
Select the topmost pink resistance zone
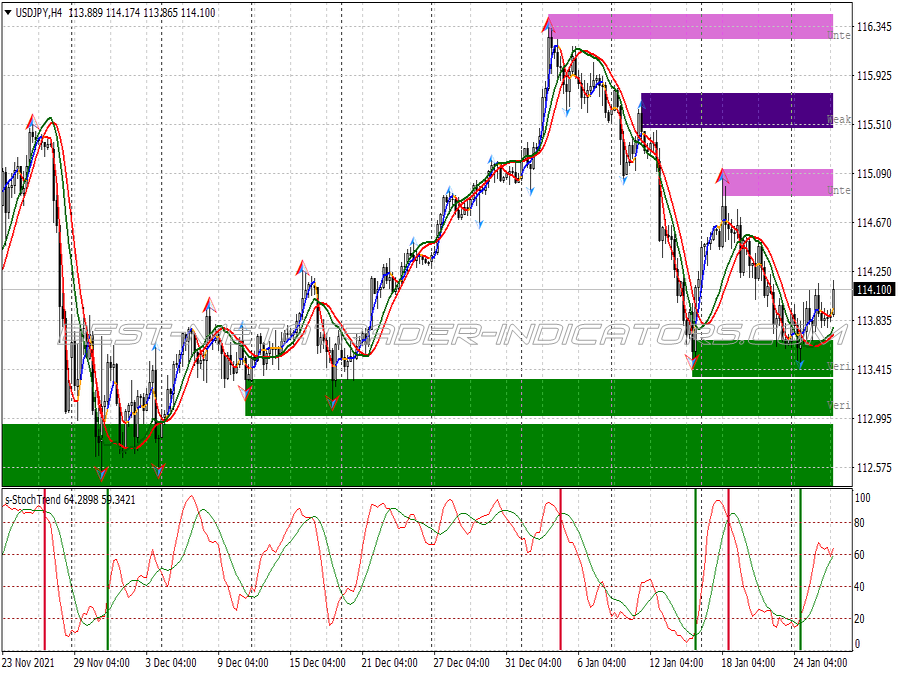[x=690, y=26]
